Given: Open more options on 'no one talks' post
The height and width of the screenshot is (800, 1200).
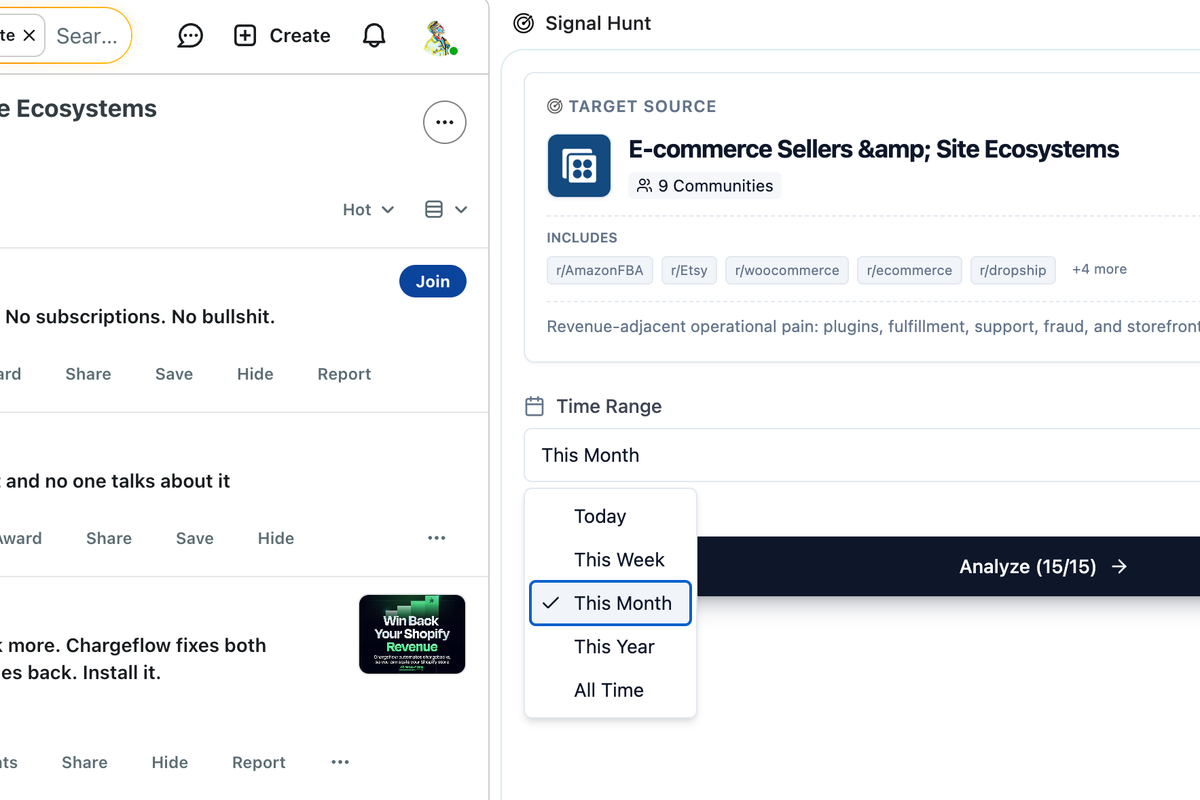Looking at the screenshot, I should 437,538.
